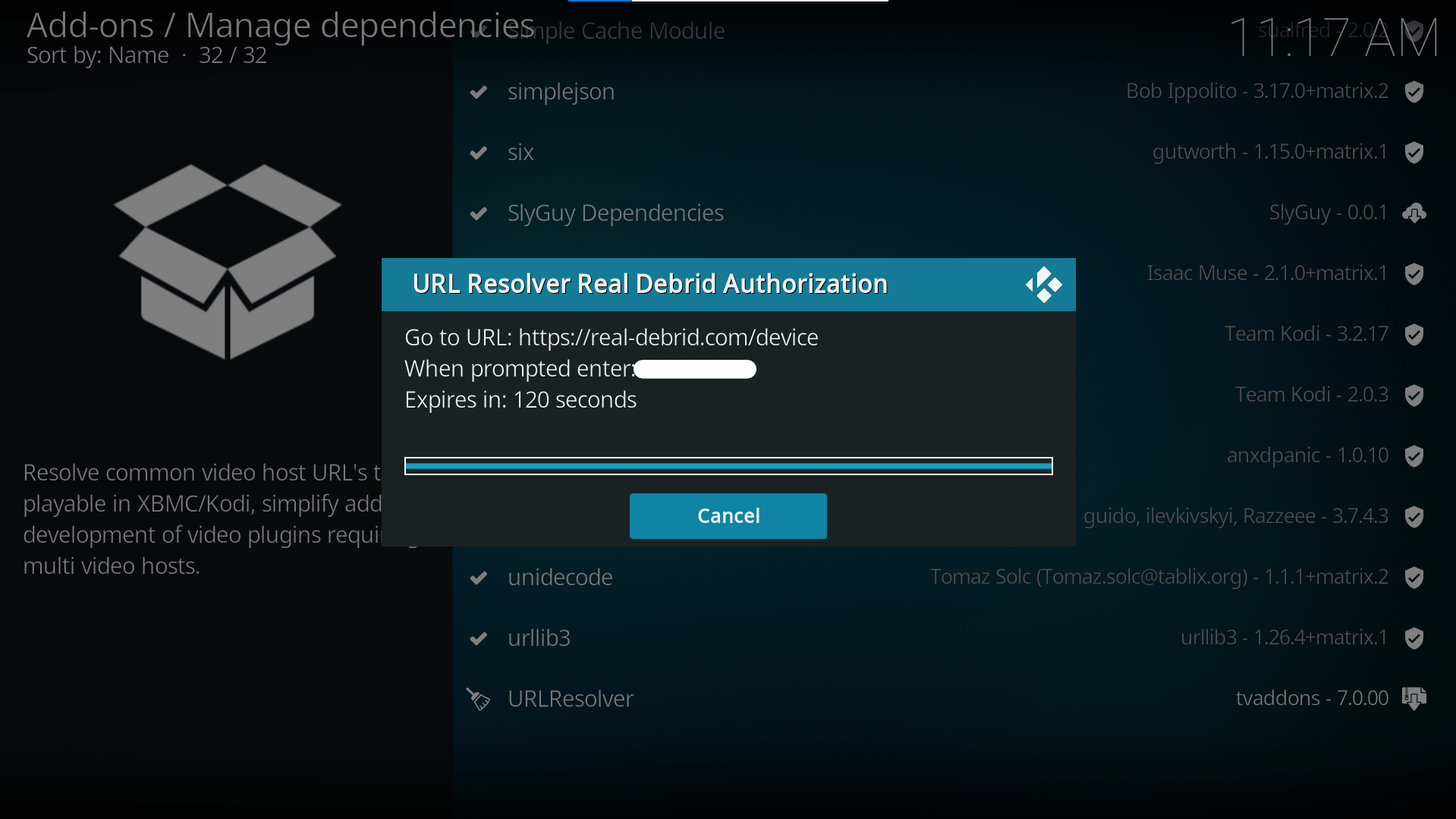
Task: Click shield badge beside anxdpanic 1.0.10
Action: (x=1414, y=455)
